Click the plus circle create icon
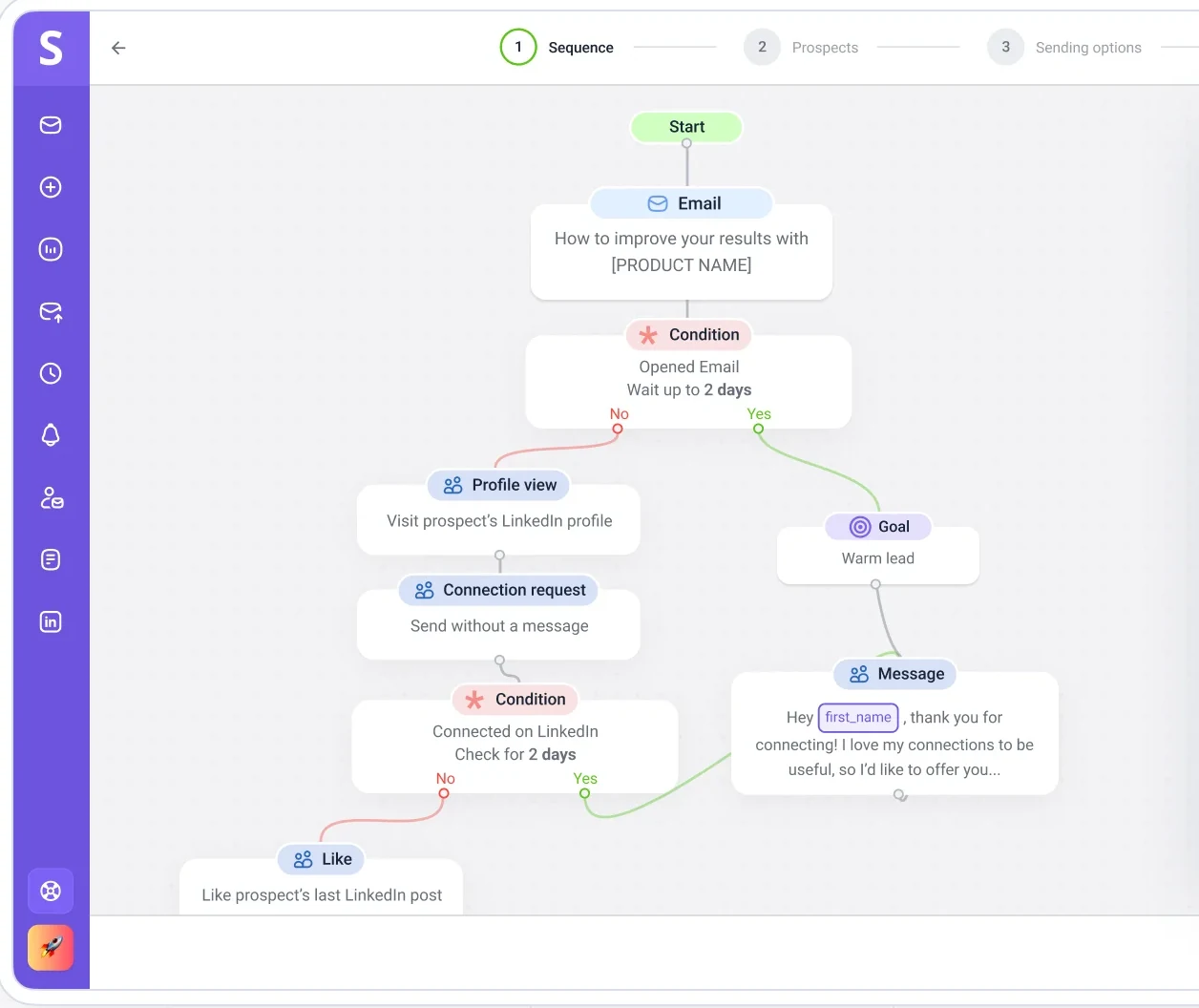Viewport: 1199px width, 1008px height. [x=51, y=187]
